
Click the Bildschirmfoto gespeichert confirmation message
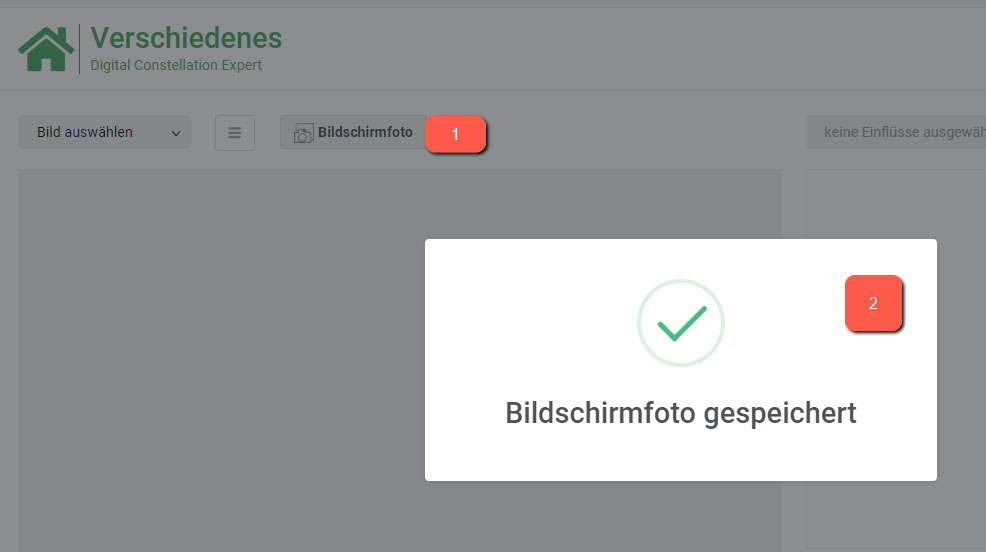681,413
